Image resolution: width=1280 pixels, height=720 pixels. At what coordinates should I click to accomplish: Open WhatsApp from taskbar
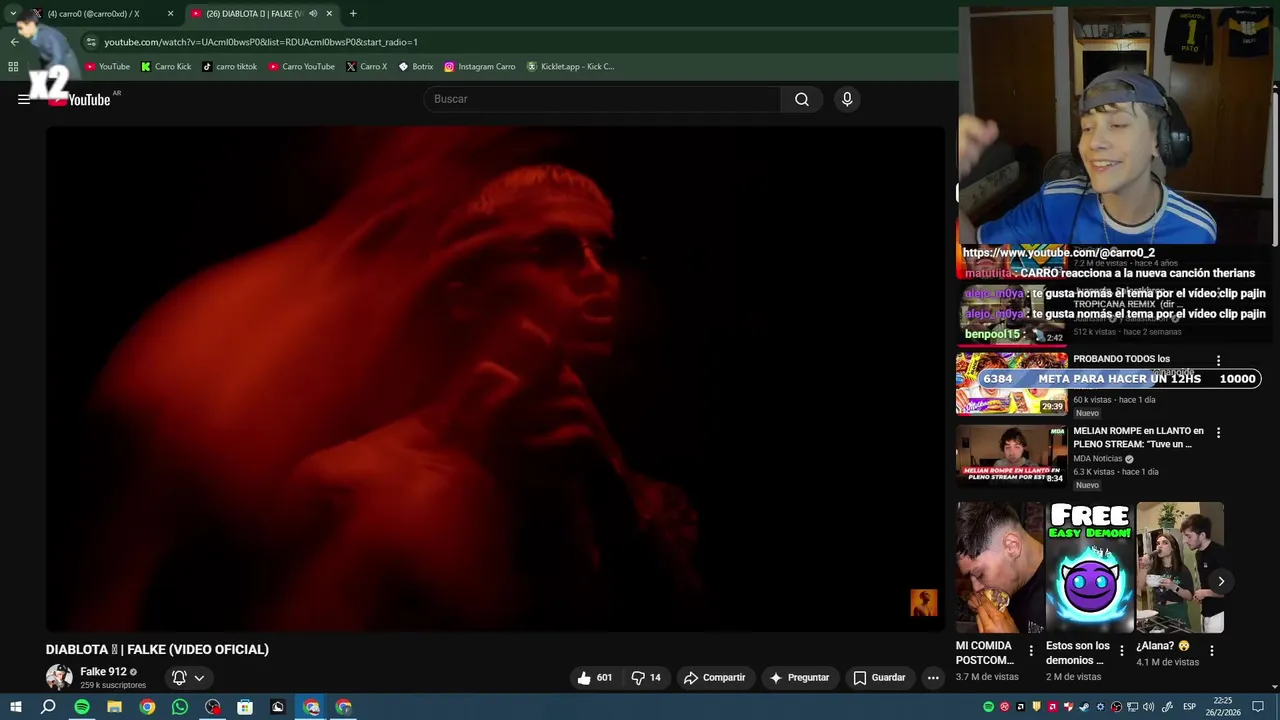click(x=180, y=707)
